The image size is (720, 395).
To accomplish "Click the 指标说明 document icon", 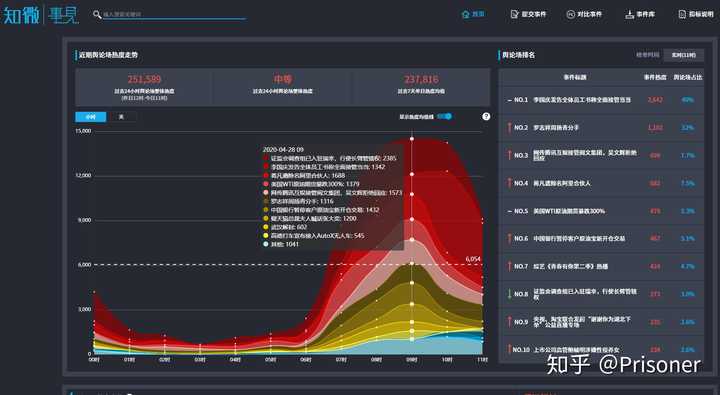I will click(682, 15).
